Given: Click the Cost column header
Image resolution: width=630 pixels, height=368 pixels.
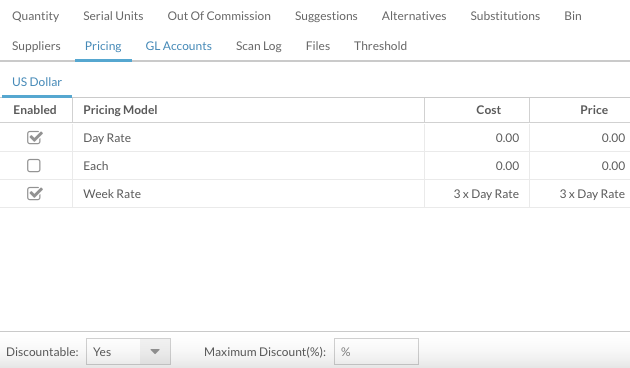Looking at the screenshot, I should pyautogui.click(x=477, y=110).
